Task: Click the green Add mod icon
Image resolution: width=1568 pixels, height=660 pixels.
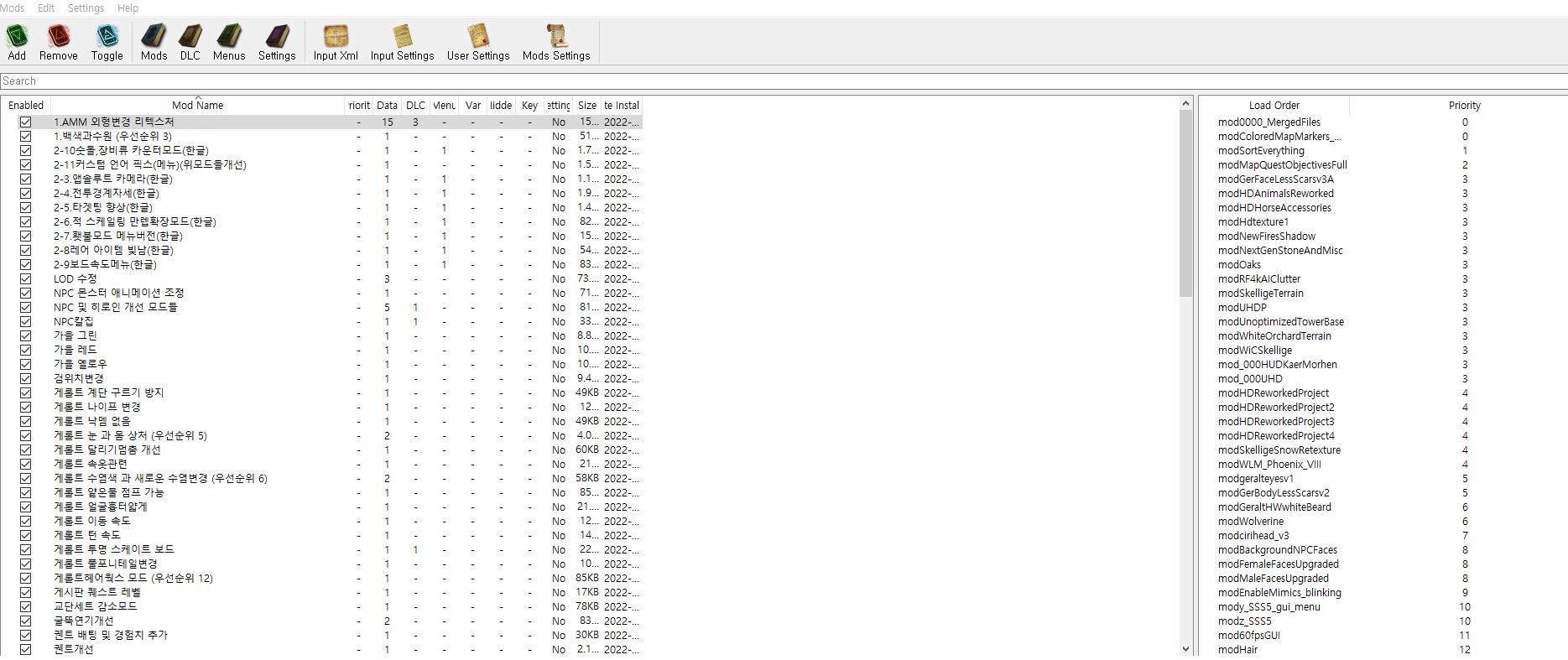Action: (17, 36)
